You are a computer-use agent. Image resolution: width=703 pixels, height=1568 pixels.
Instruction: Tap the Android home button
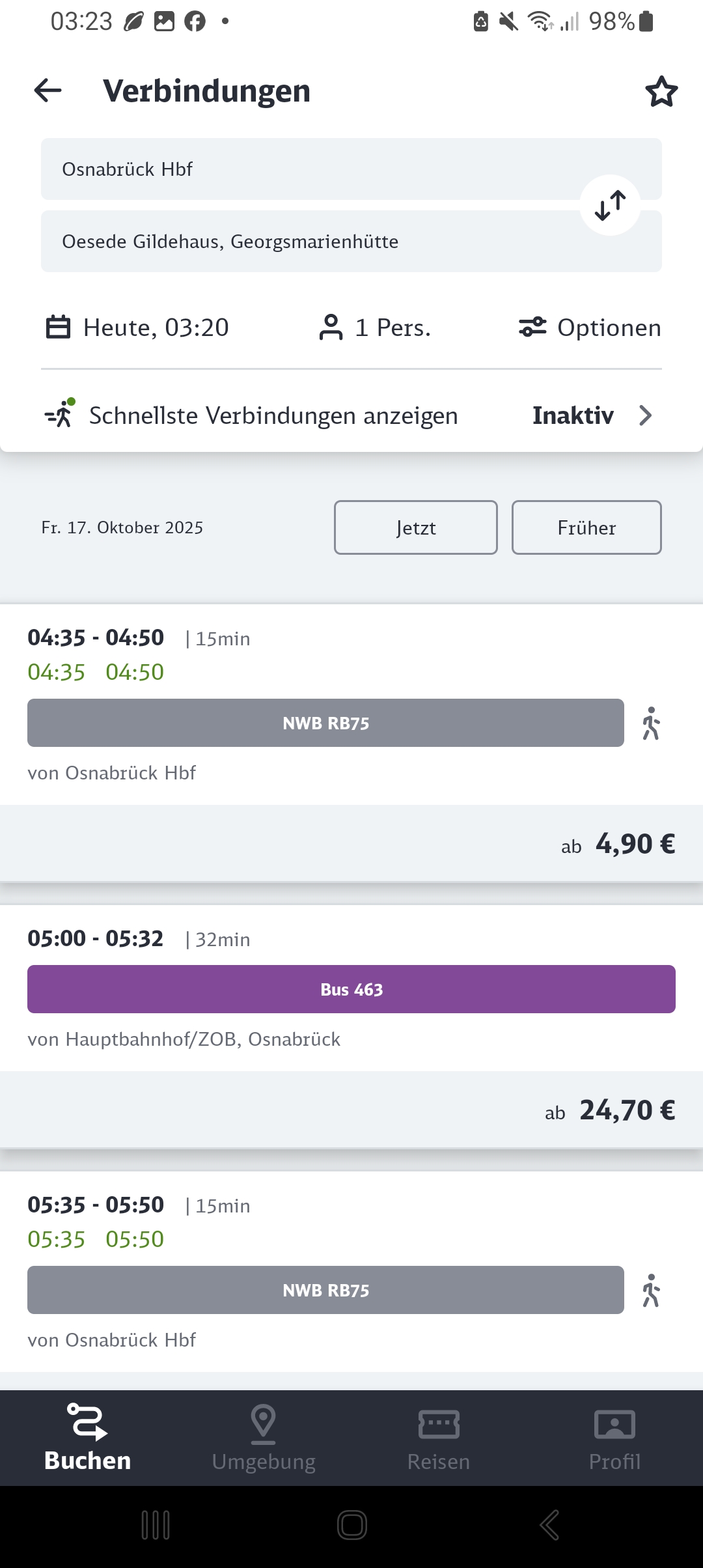(x=351, y=1525)
